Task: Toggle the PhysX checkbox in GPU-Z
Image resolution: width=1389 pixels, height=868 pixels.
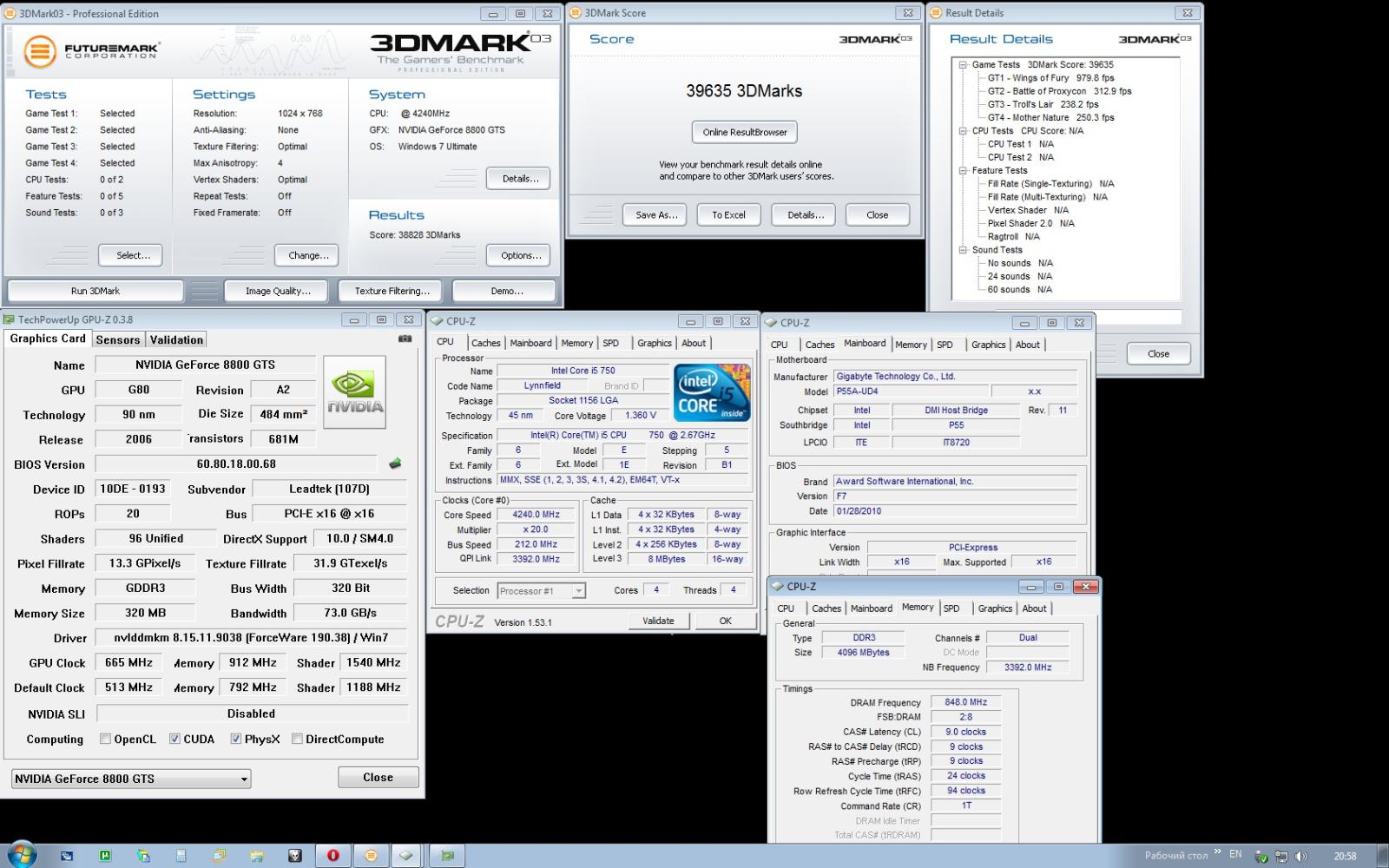Action: [x=236, y=739]
